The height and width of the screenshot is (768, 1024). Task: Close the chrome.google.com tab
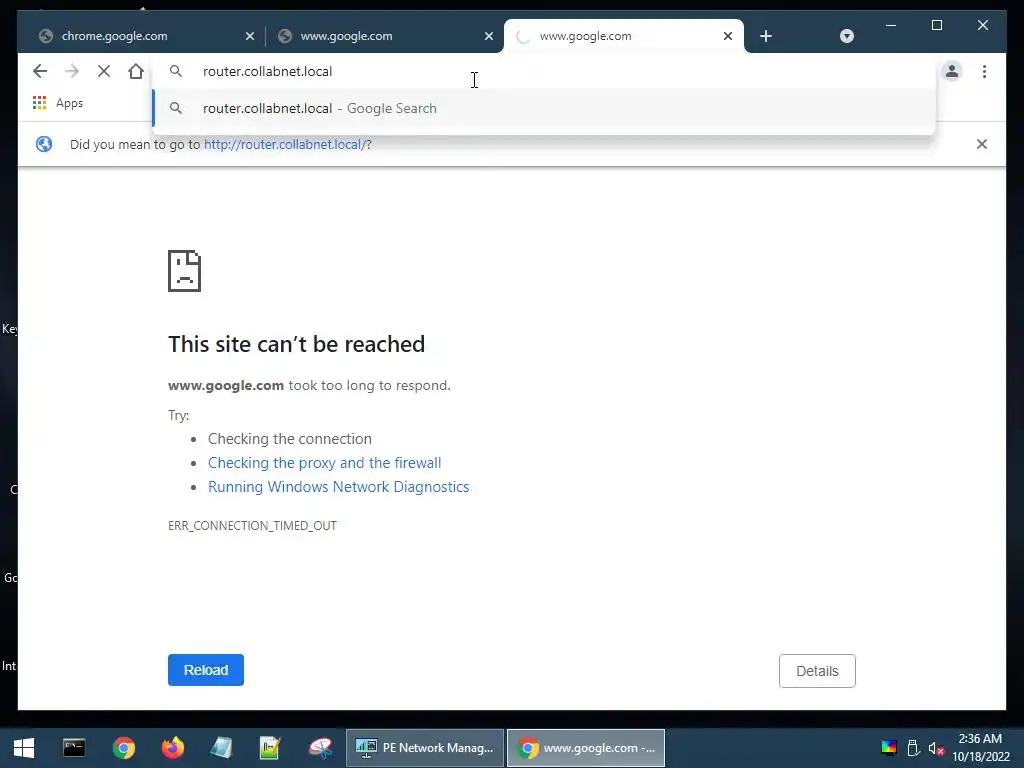[249, 36]
